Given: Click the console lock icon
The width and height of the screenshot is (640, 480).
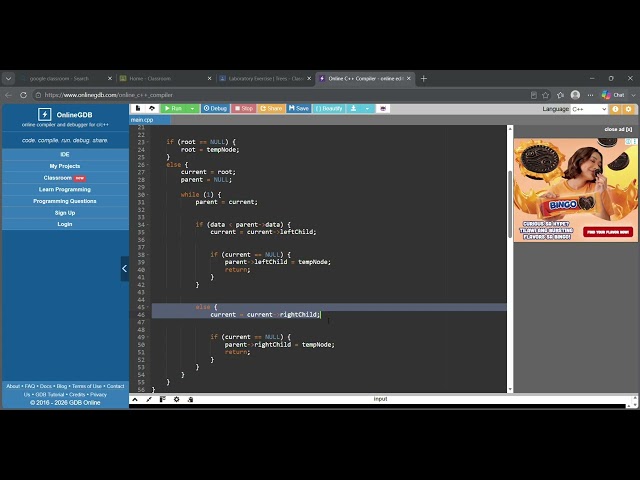Looking at the screenshot, I should [190, 399].
